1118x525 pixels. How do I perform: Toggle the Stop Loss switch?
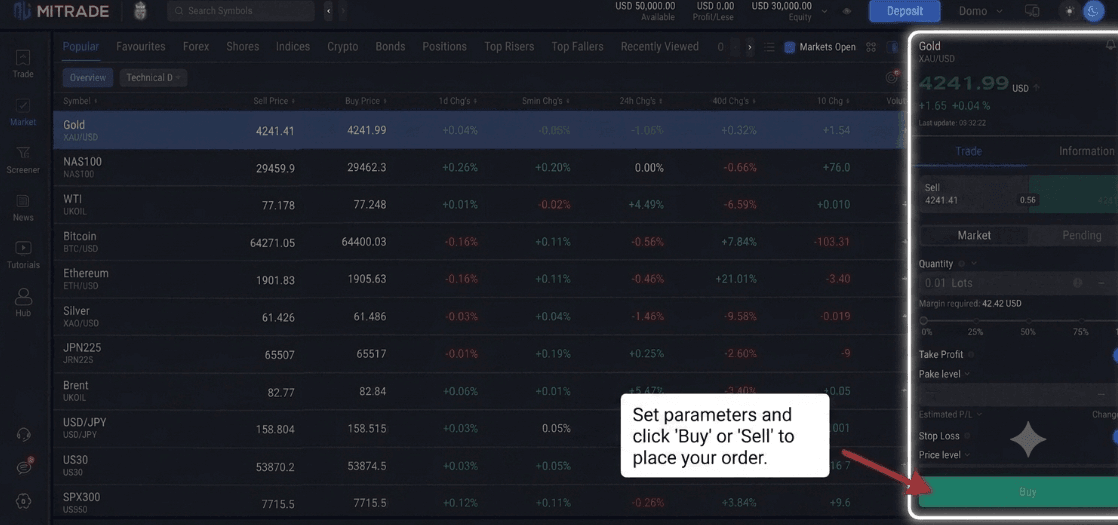pyautogui.click(x=1114, y=436)
